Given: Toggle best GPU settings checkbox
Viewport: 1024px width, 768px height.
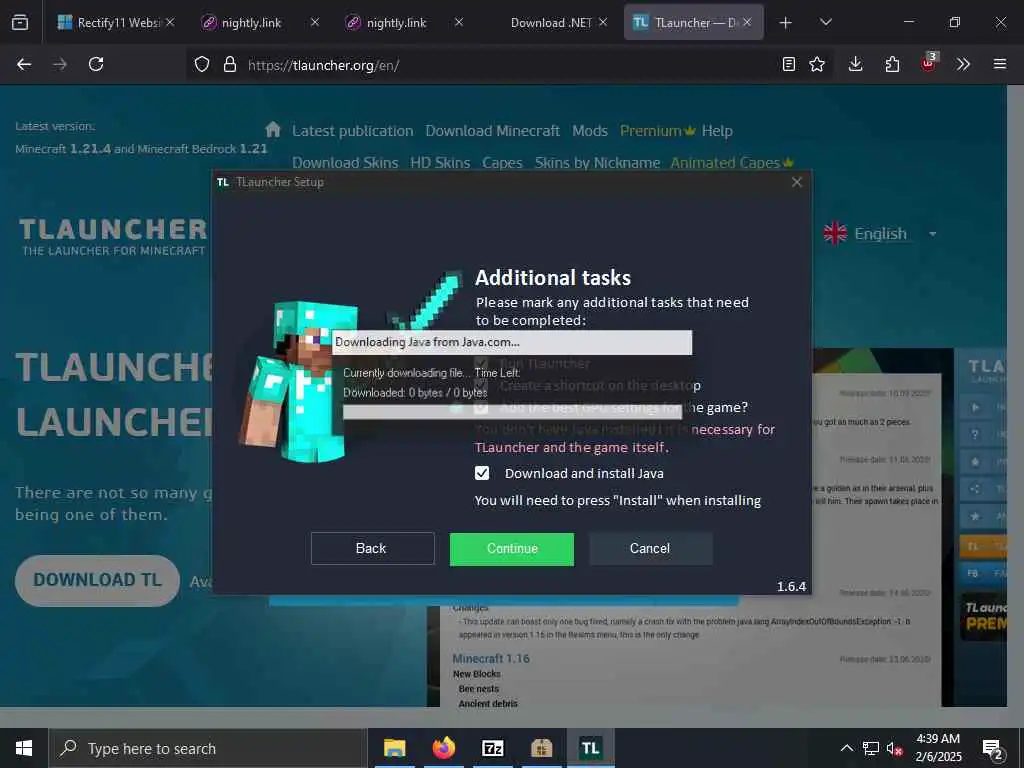Looking at the screenshot, I should [x=481, y=408].
